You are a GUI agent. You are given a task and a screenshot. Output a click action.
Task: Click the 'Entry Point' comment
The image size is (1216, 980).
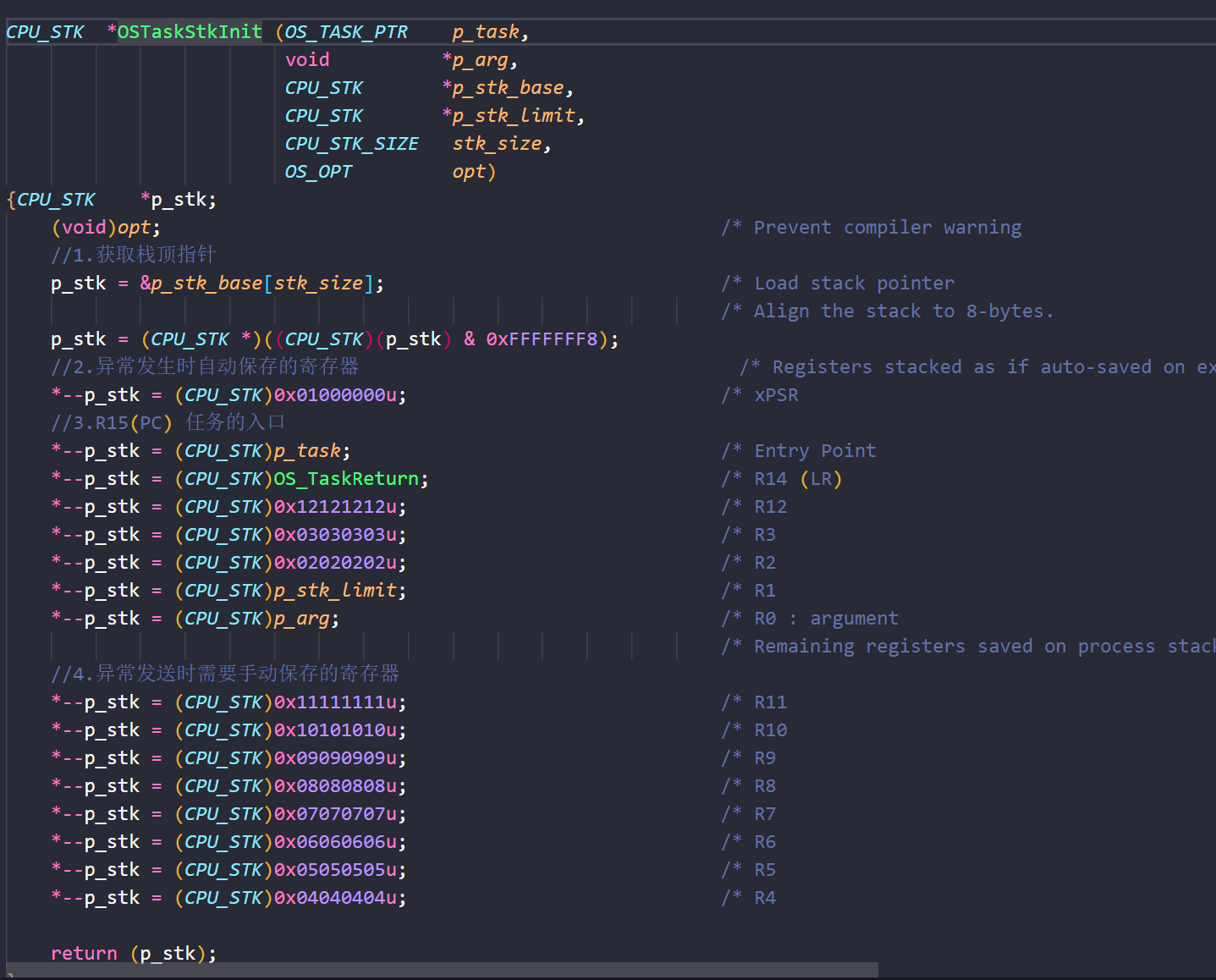pos(799,451)
